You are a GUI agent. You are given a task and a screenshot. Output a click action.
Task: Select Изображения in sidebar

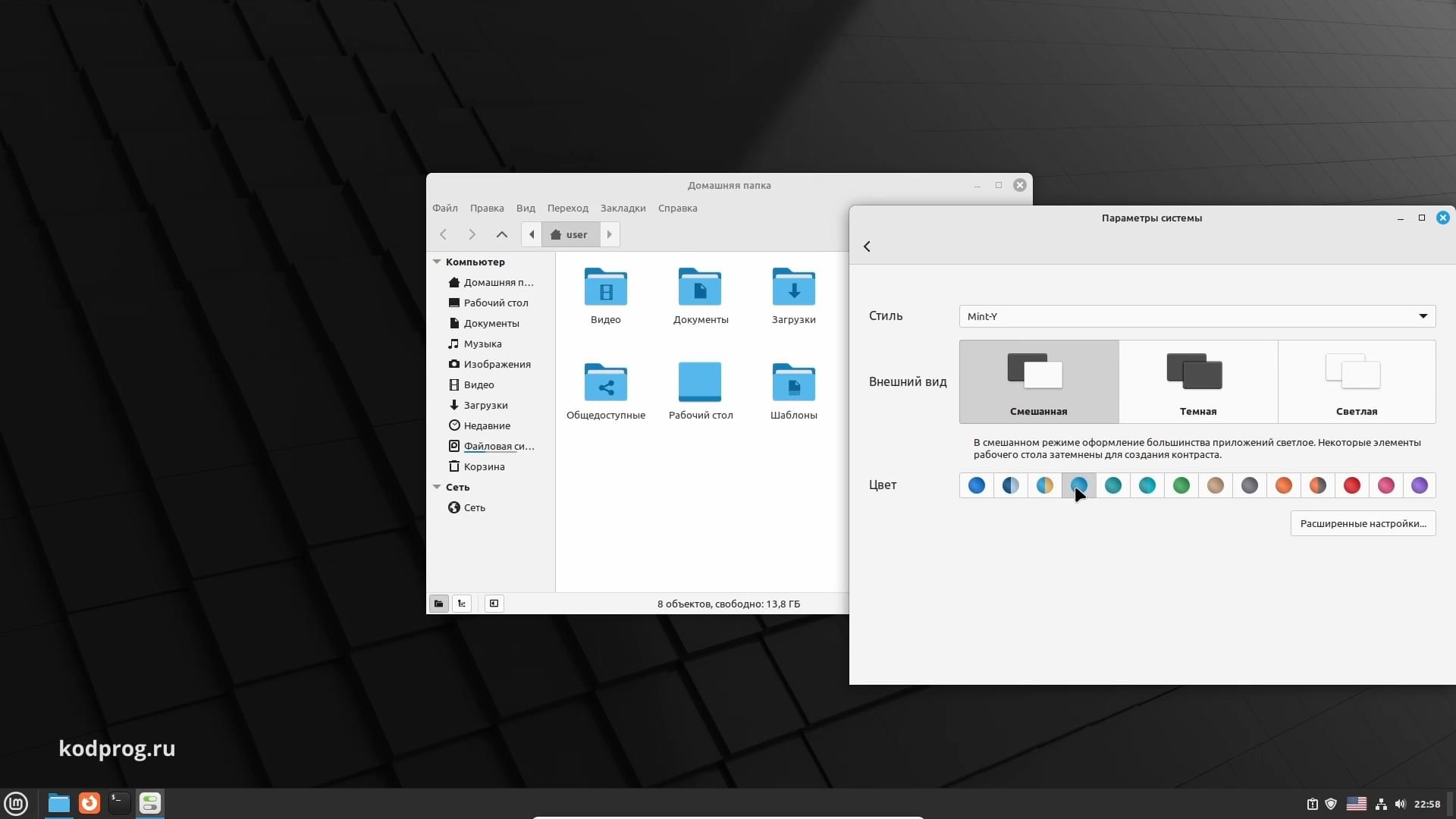pyautogui.click(x=491, y=364)
